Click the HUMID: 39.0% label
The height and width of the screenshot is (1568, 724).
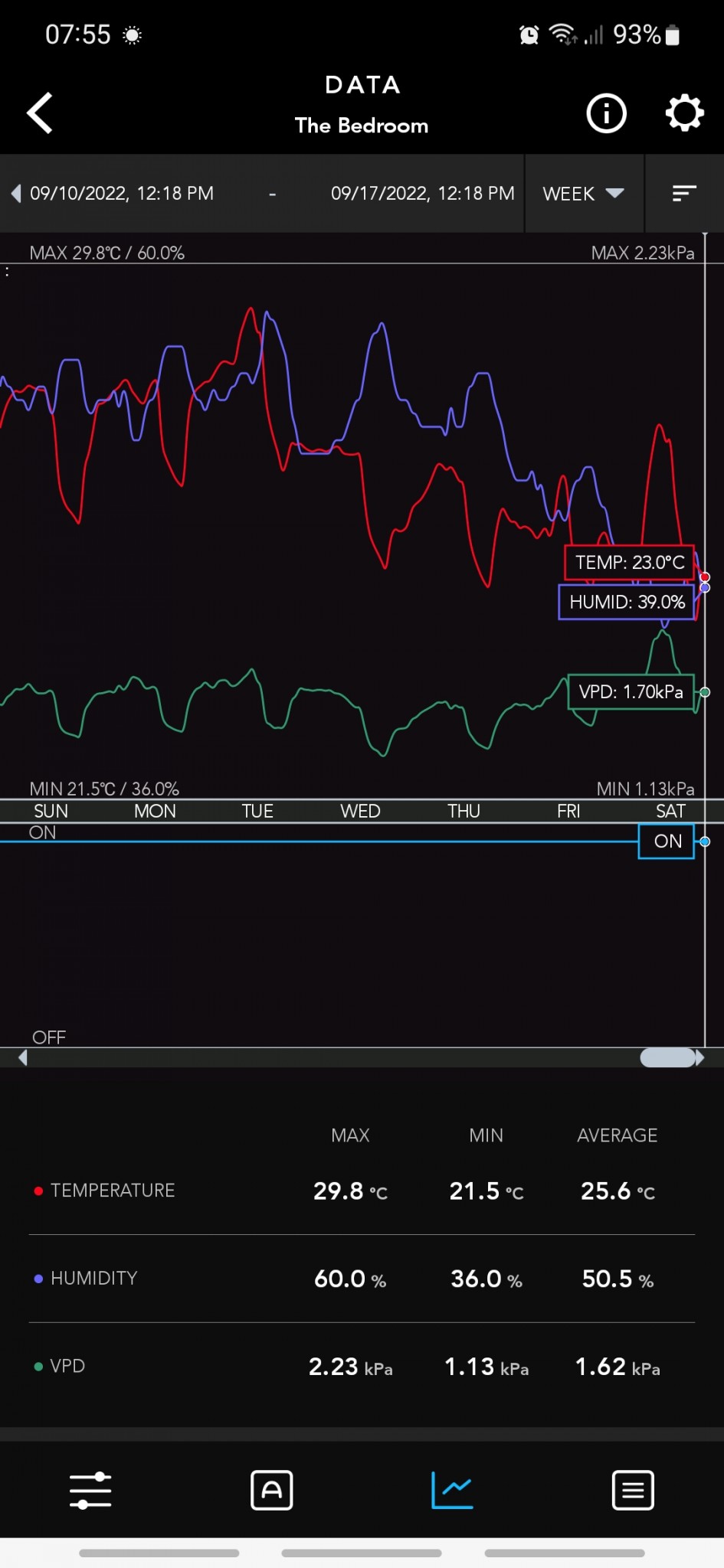point(626,603)
